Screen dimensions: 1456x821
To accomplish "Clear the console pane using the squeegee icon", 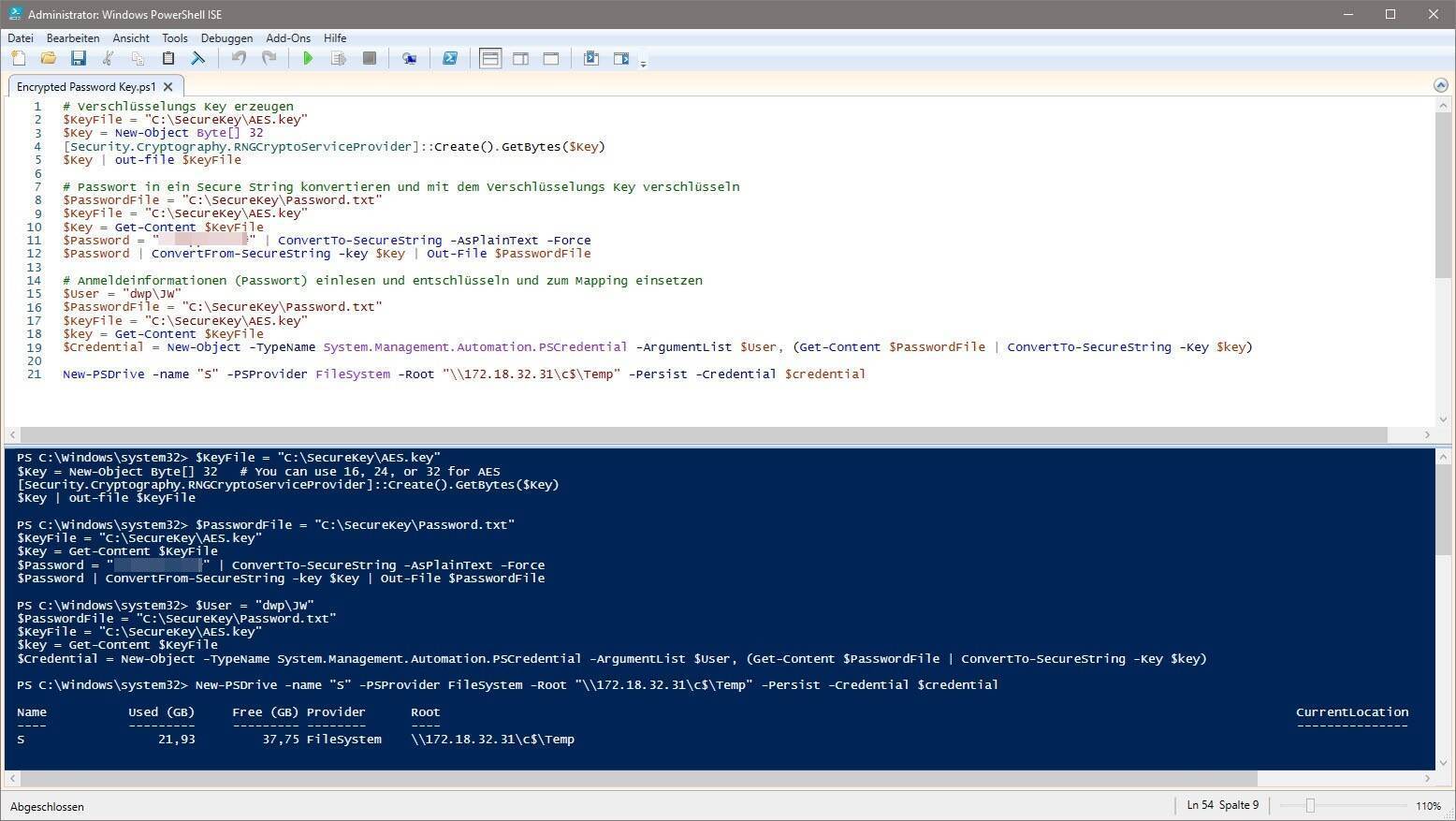I will 198,59.
